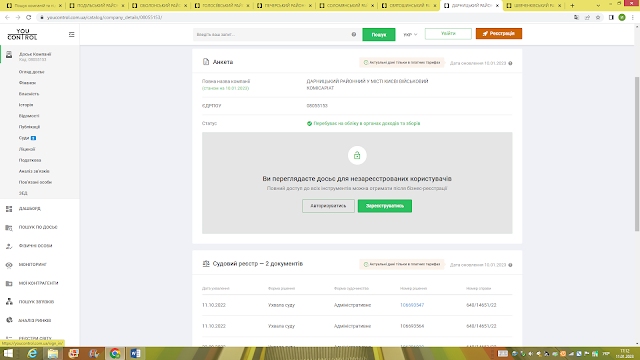The height and width of the screenshot is (360, 640).
Task: Open Податкова in the sidebar
Action: click(30, 160)
